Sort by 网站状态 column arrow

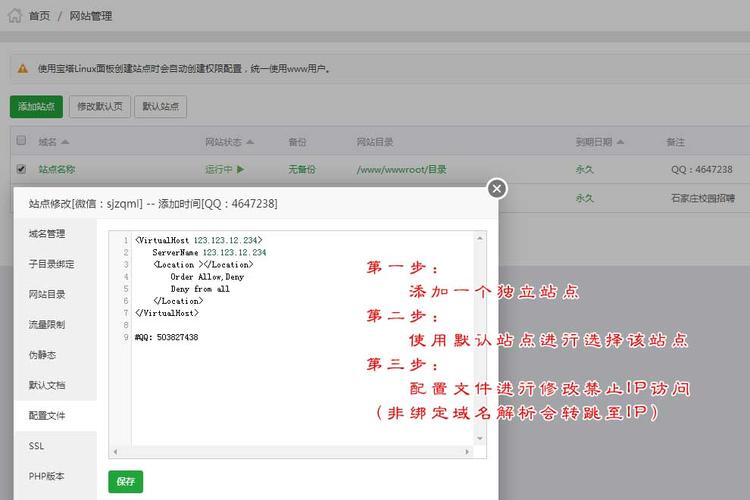point(250,142)
